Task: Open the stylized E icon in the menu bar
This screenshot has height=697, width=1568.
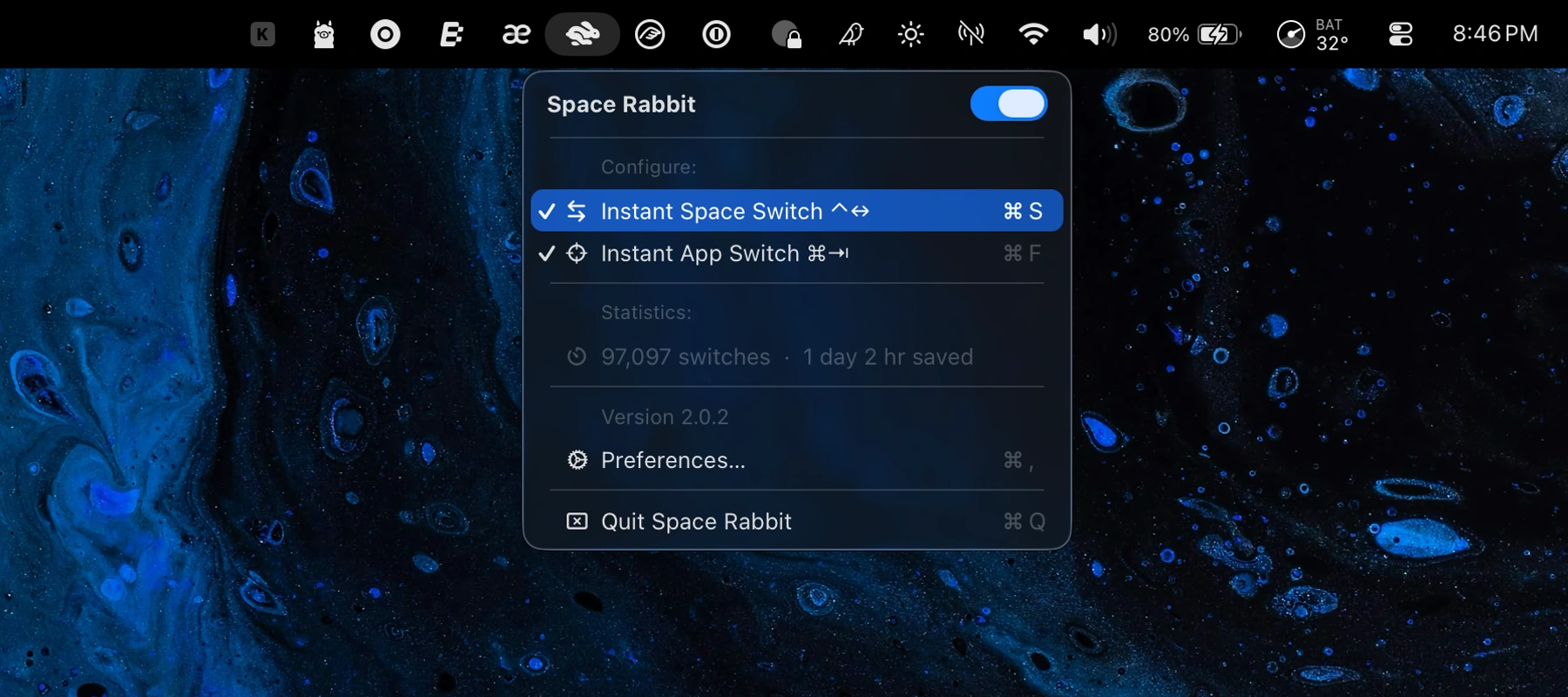Action: pyautogui.click(x=451, y=35)
